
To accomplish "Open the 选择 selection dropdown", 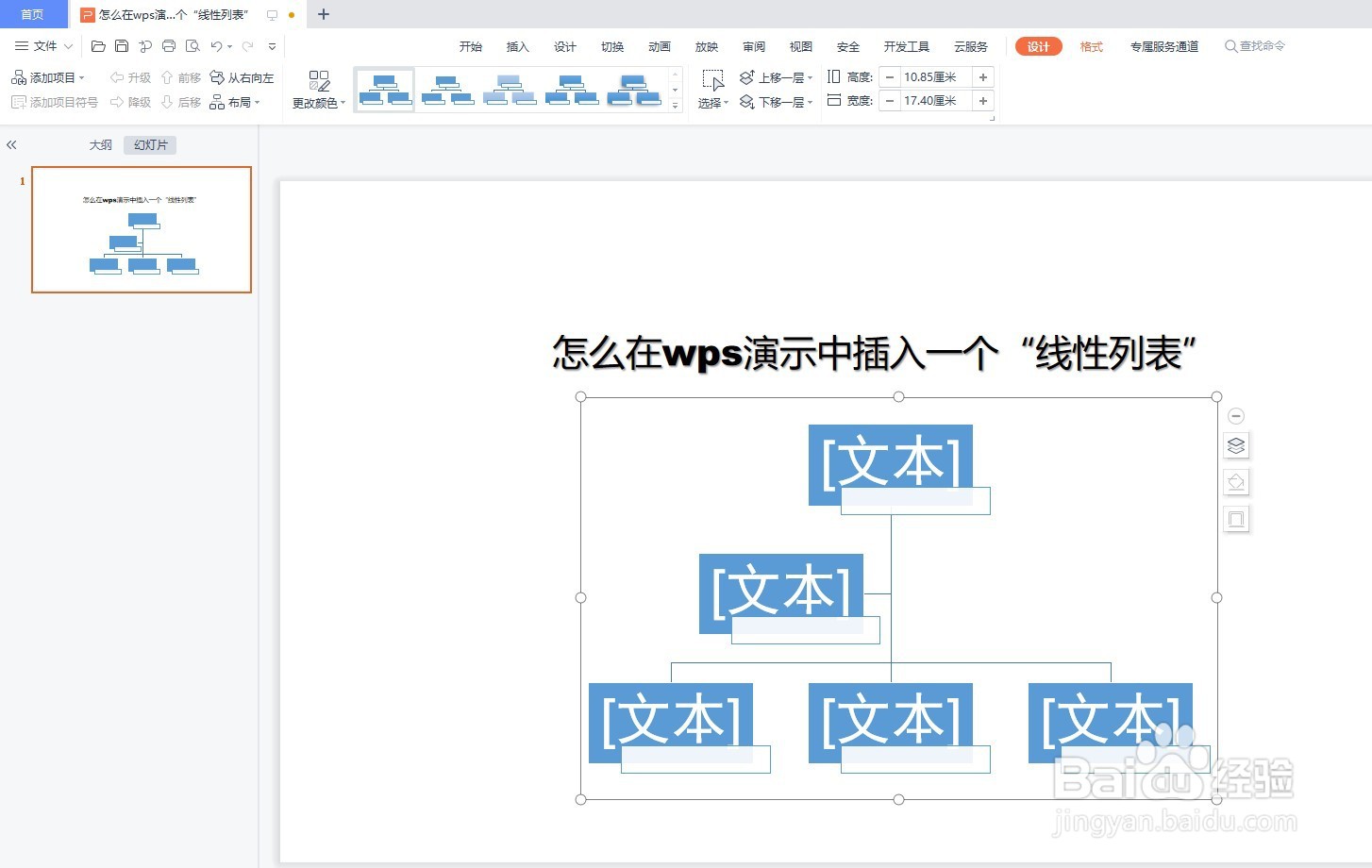I will point(713,91).
